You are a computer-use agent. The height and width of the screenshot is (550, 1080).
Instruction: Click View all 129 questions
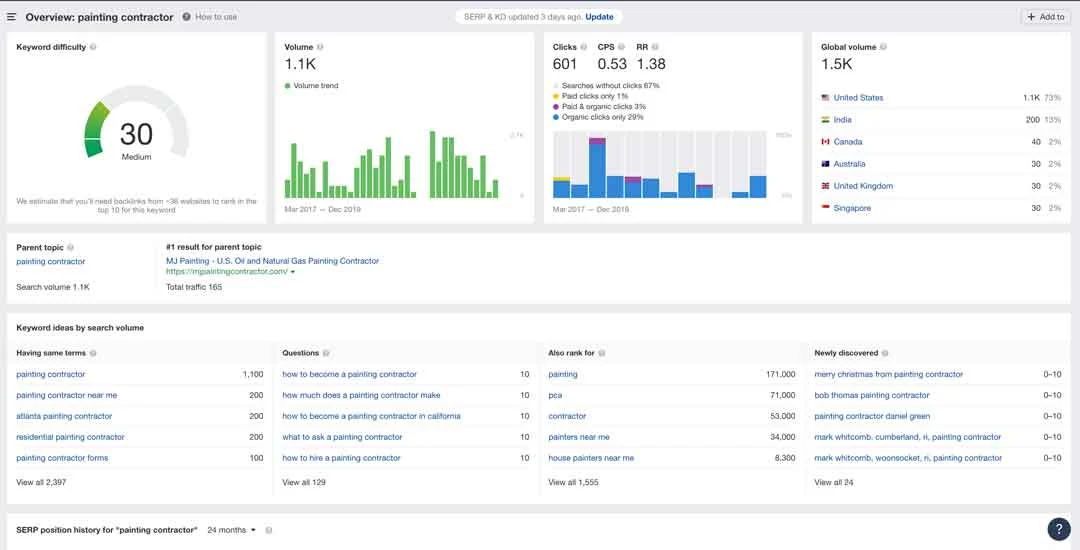(x=304, y=483)
